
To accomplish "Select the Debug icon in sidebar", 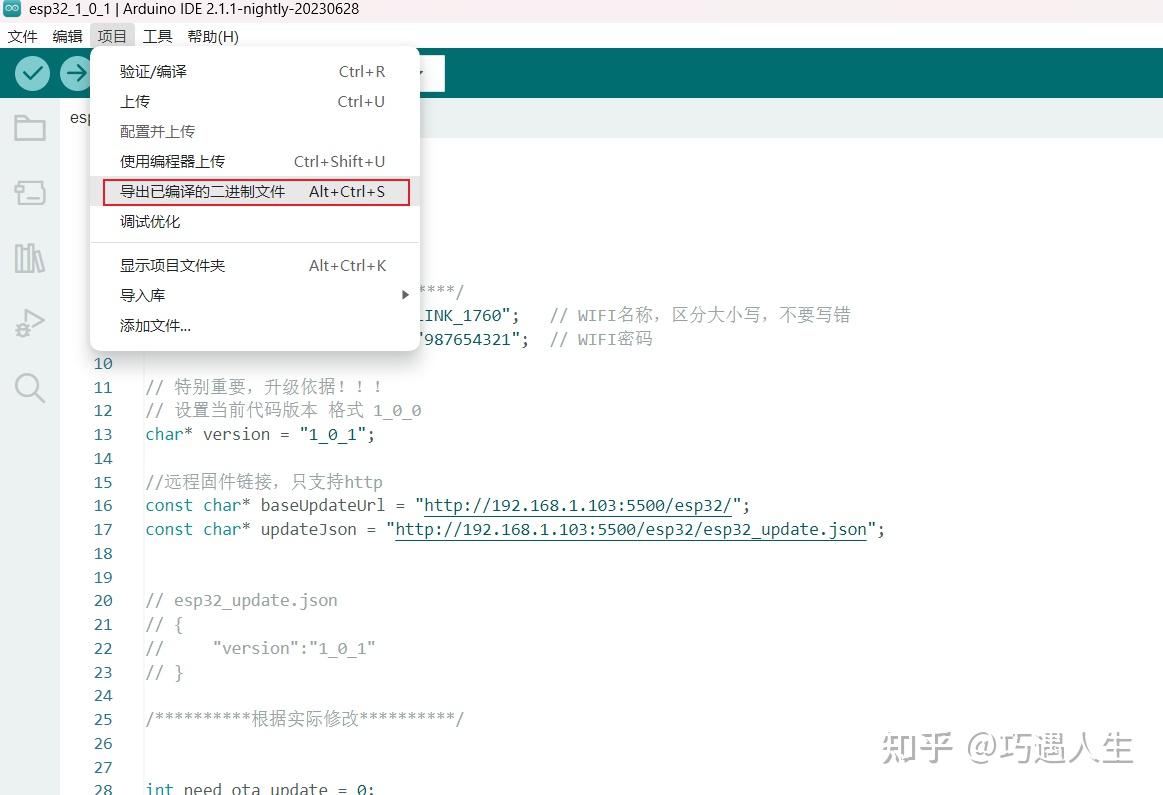I will click(x=29, y=323).
